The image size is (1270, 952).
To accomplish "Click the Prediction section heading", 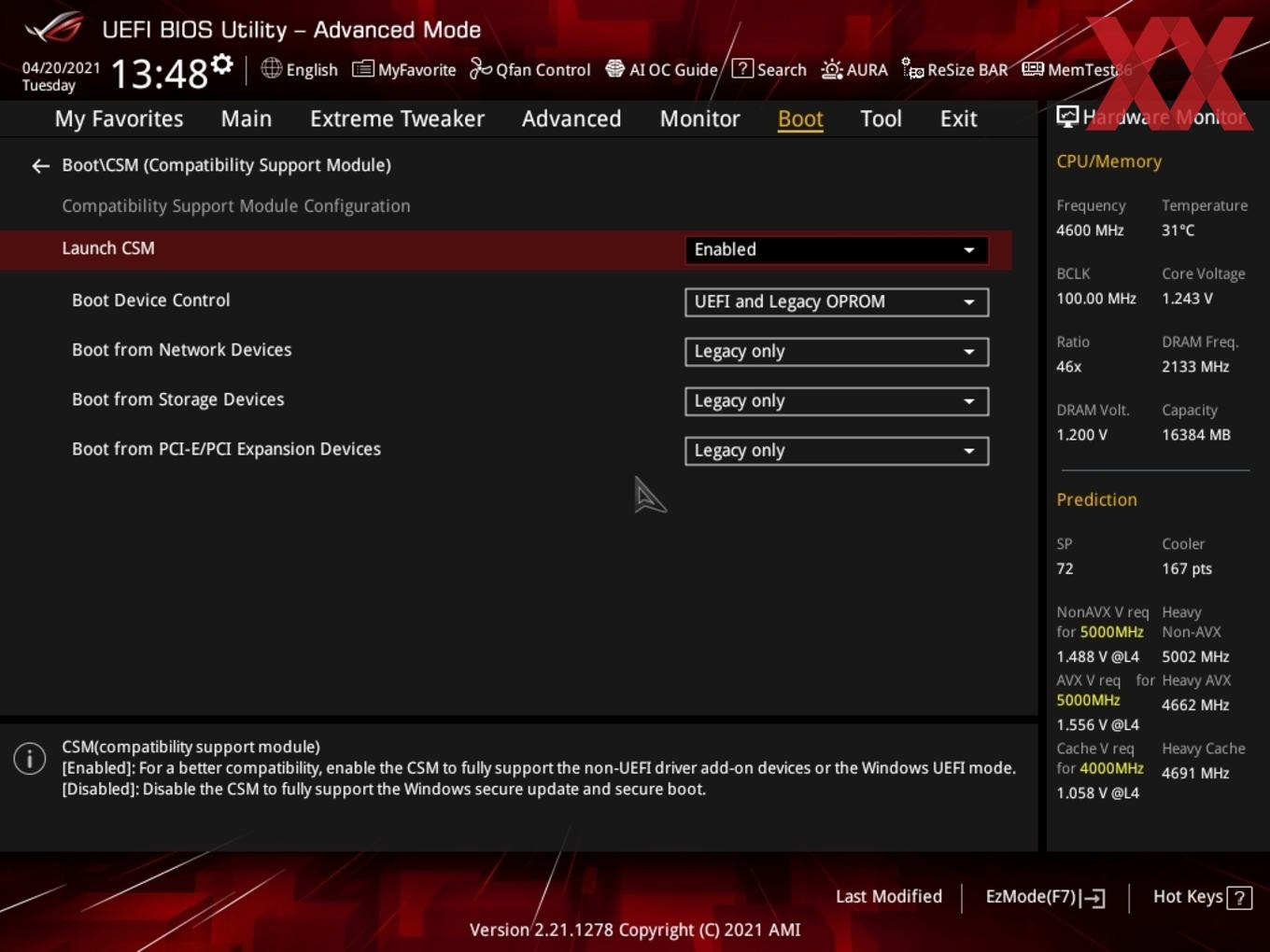I will pos(1096,499).
